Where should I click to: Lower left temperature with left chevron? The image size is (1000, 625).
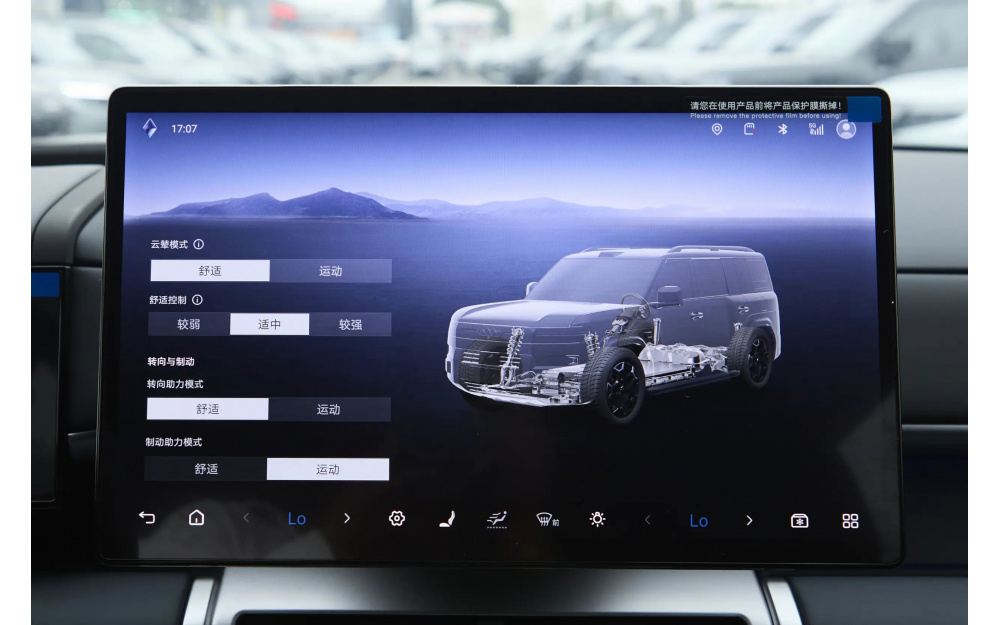pyautogui.click(x=247, y=518)
